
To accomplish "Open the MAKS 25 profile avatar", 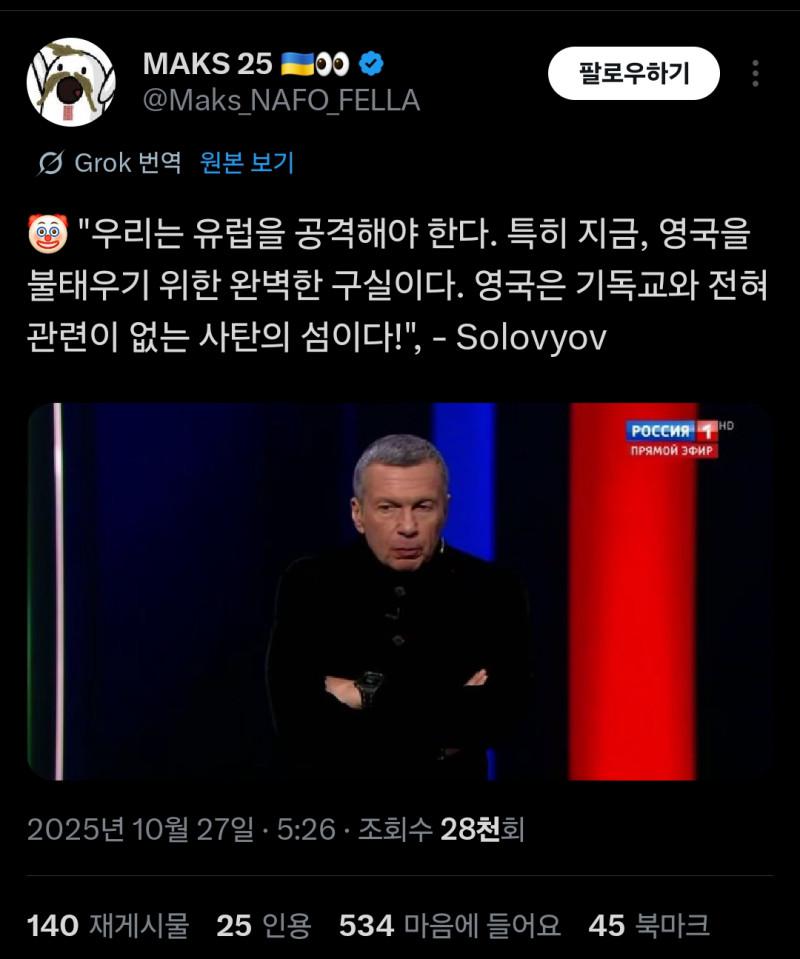I will click(x=71, y=82).
